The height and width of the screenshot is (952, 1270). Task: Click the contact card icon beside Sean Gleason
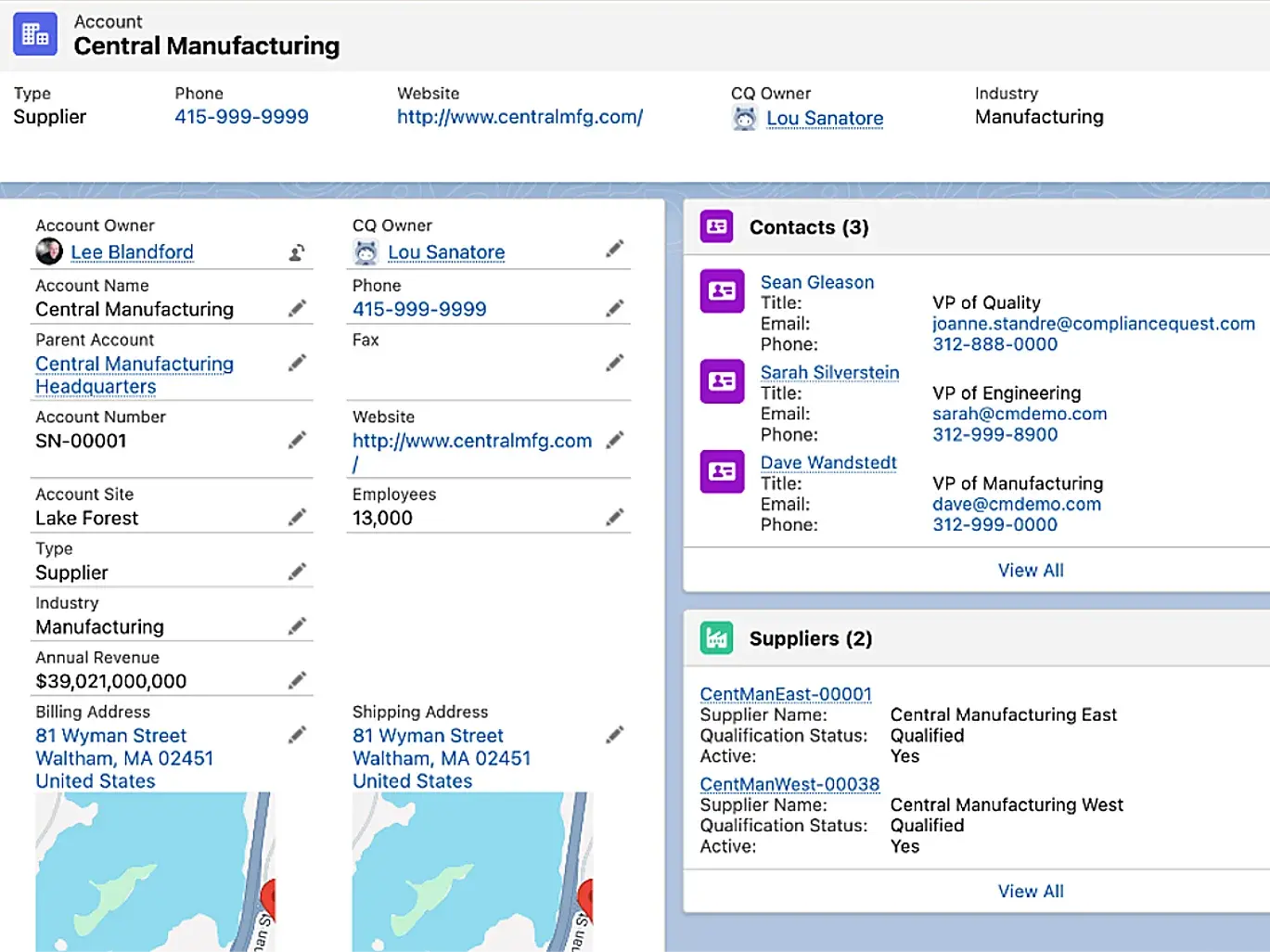[x=722, y=291]
